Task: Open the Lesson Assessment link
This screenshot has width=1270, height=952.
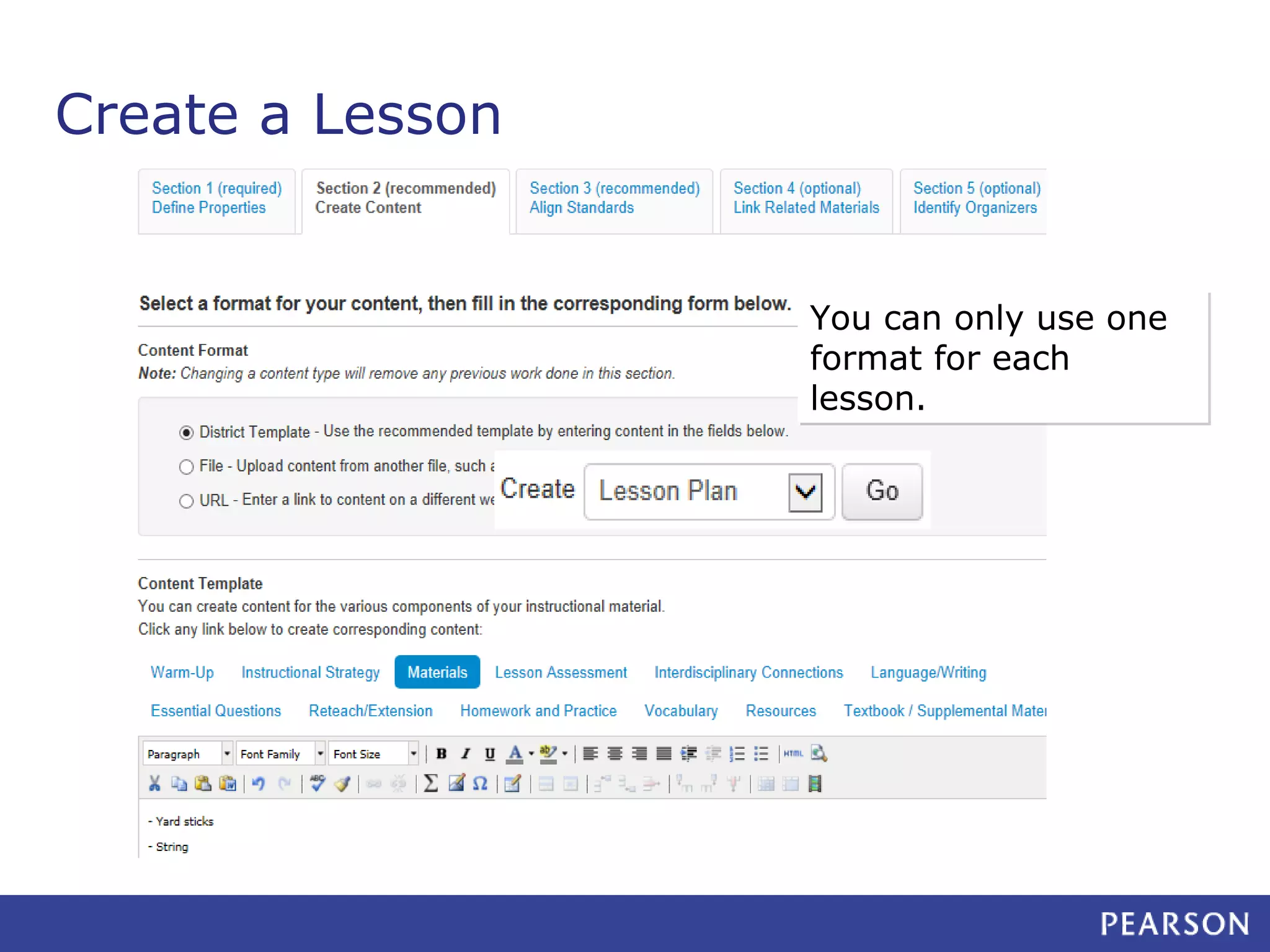Action: click(x=561, y=672)
